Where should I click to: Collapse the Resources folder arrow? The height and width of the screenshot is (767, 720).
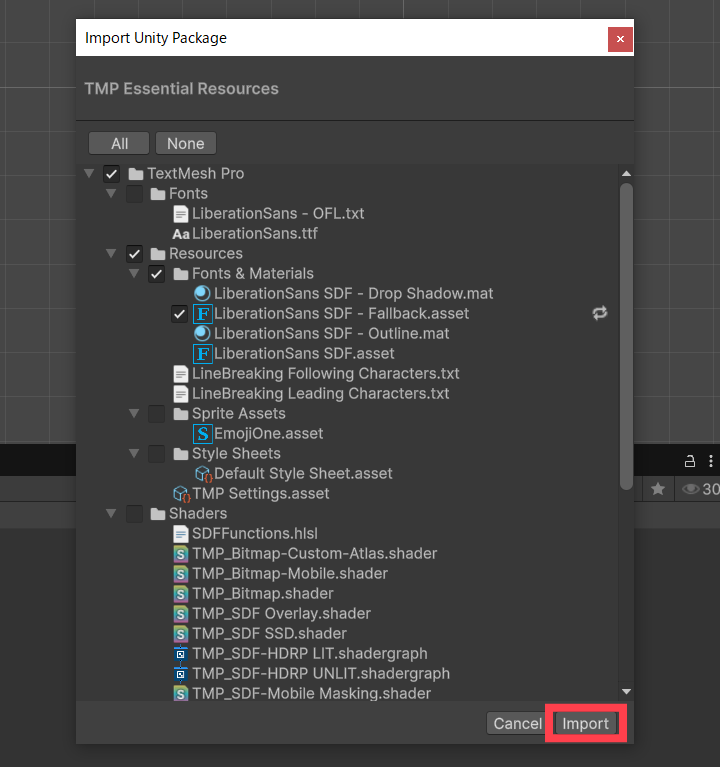point(112,253)
